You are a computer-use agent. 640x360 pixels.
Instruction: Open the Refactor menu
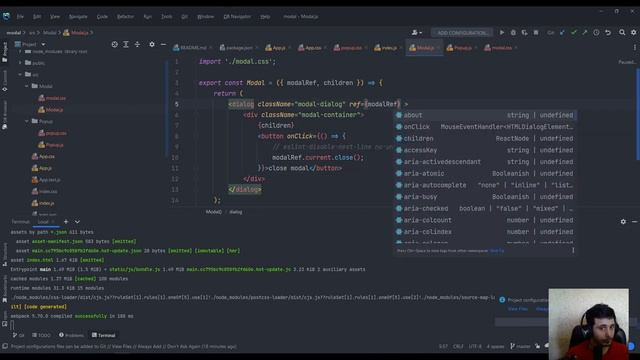125,17
